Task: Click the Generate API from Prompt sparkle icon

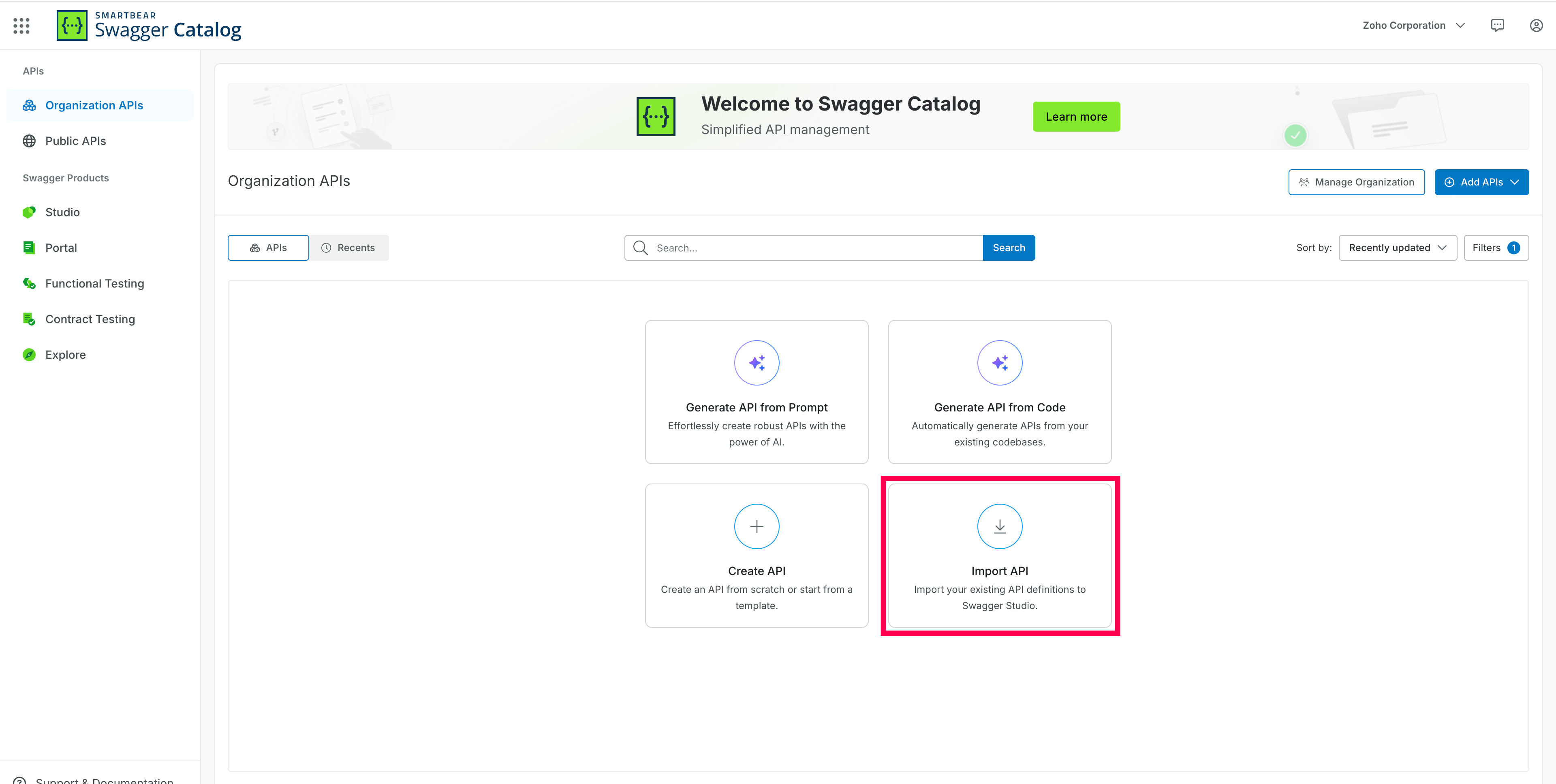Action: pos(756,363)
